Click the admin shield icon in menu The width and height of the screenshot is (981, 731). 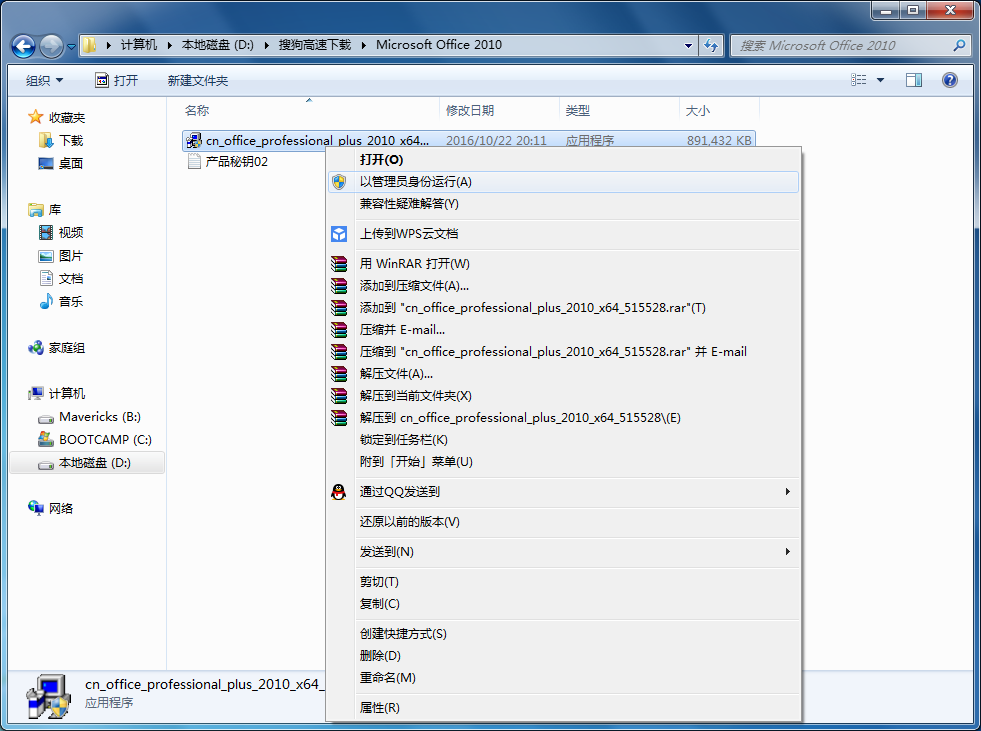(338, 182)
